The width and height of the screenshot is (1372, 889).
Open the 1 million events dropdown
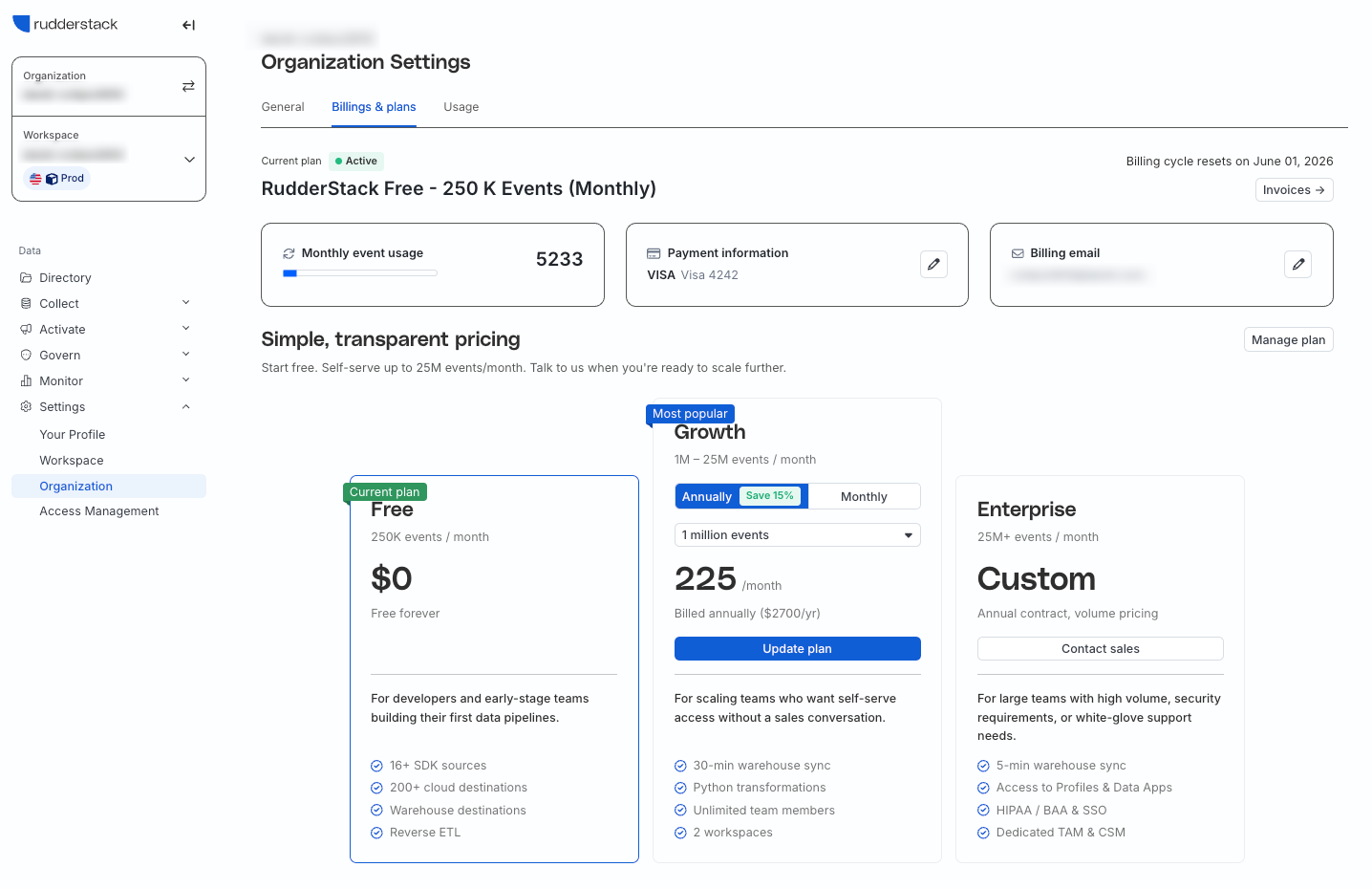tap(797, 535)
